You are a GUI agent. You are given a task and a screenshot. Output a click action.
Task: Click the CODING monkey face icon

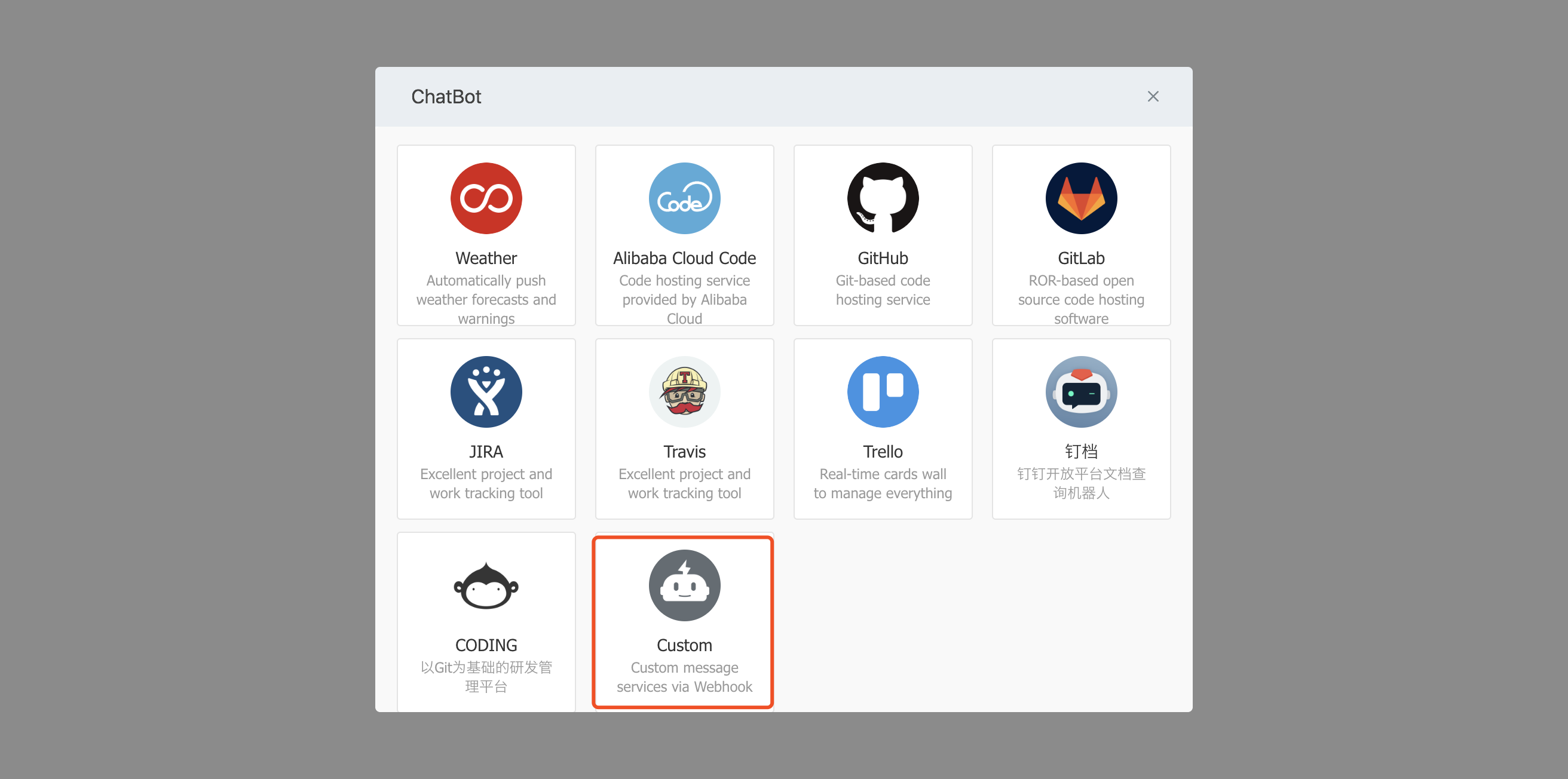coord(486,585)
